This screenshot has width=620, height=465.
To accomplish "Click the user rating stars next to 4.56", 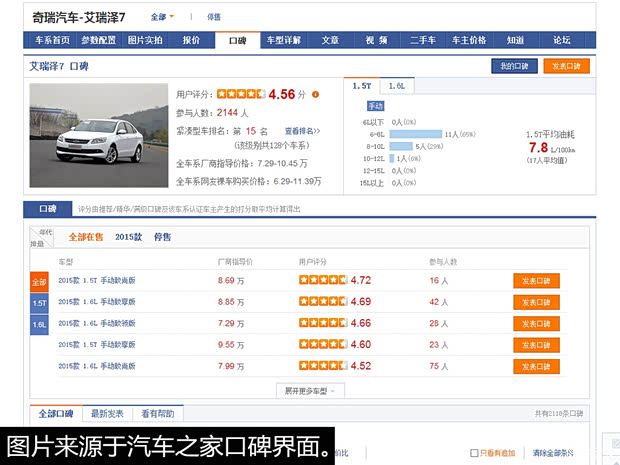I will coord(241,94).
